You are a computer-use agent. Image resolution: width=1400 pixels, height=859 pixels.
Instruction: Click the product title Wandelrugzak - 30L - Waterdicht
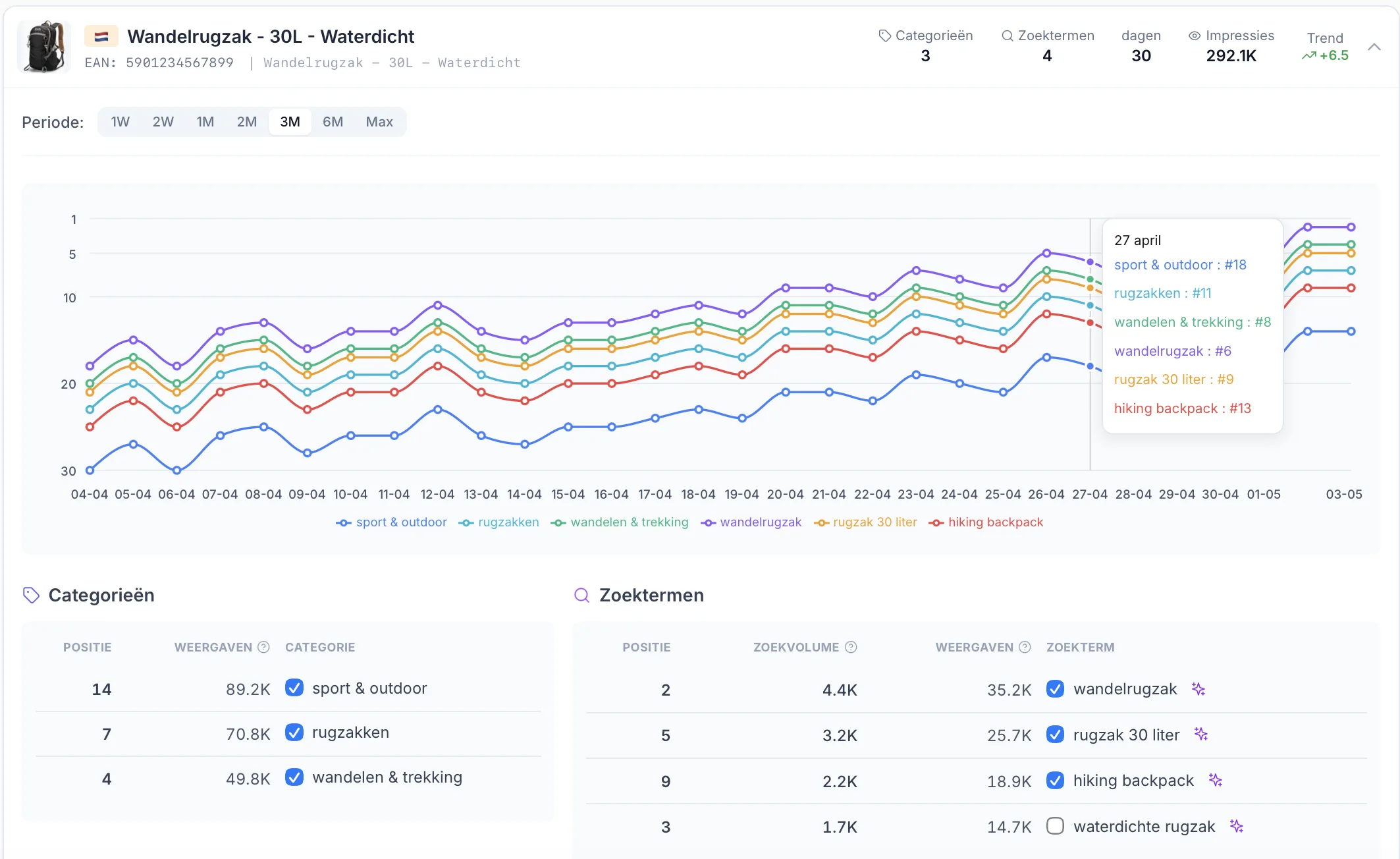[271, 36]
